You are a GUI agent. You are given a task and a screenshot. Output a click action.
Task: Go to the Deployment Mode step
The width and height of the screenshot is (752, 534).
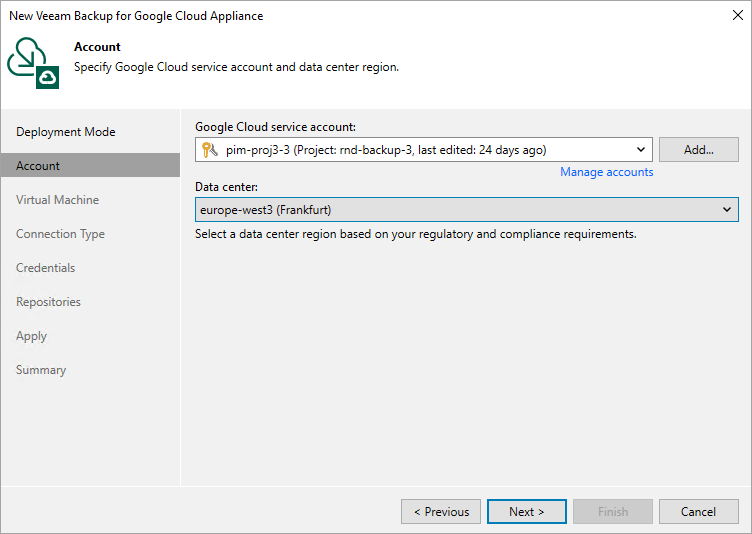pos(66,132)
